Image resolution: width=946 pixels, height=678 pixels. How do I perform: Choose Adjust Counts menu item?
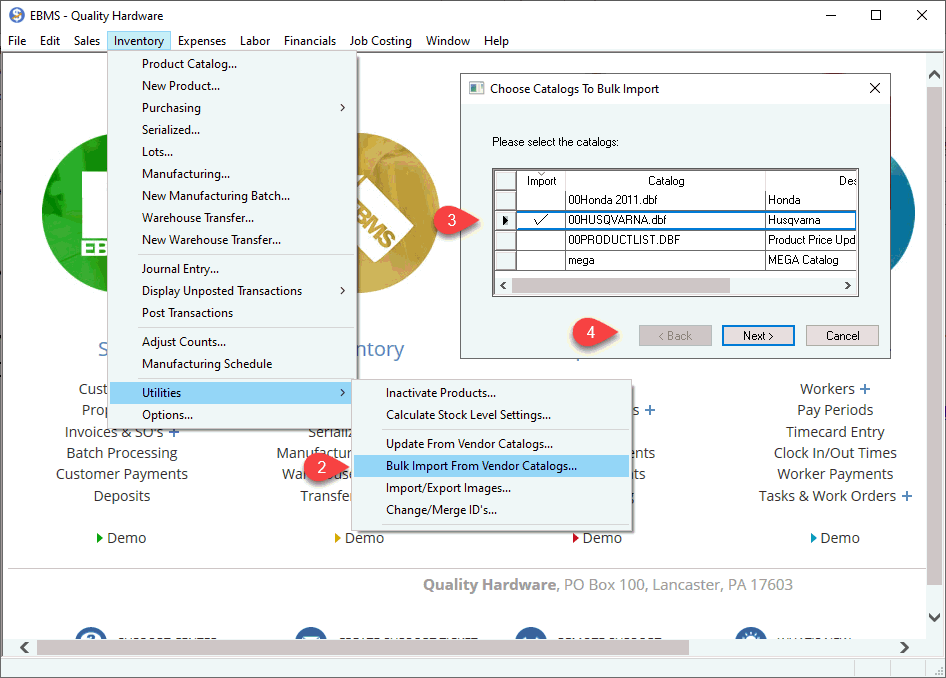tap(232, 342)
